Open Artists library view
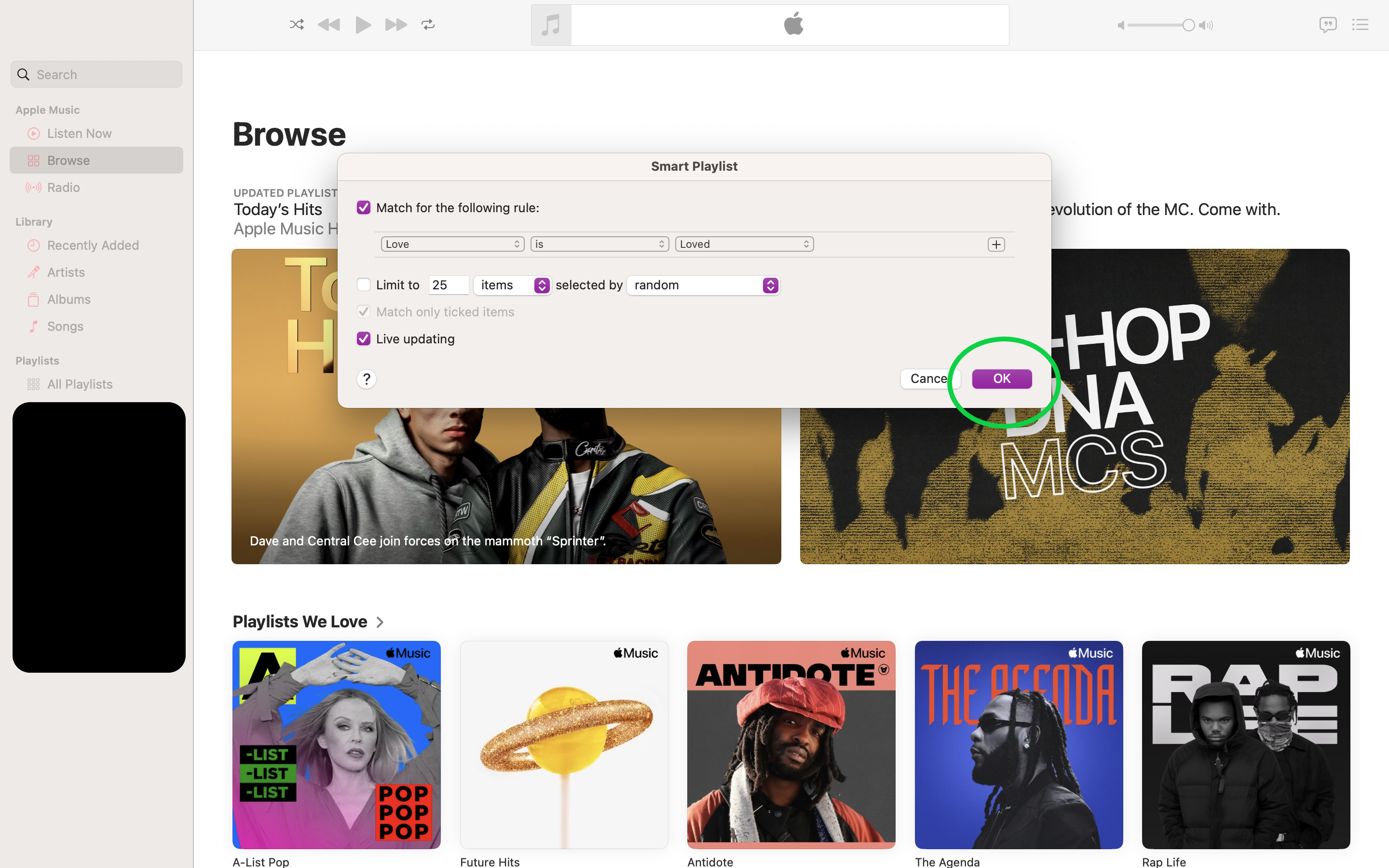 96,272
